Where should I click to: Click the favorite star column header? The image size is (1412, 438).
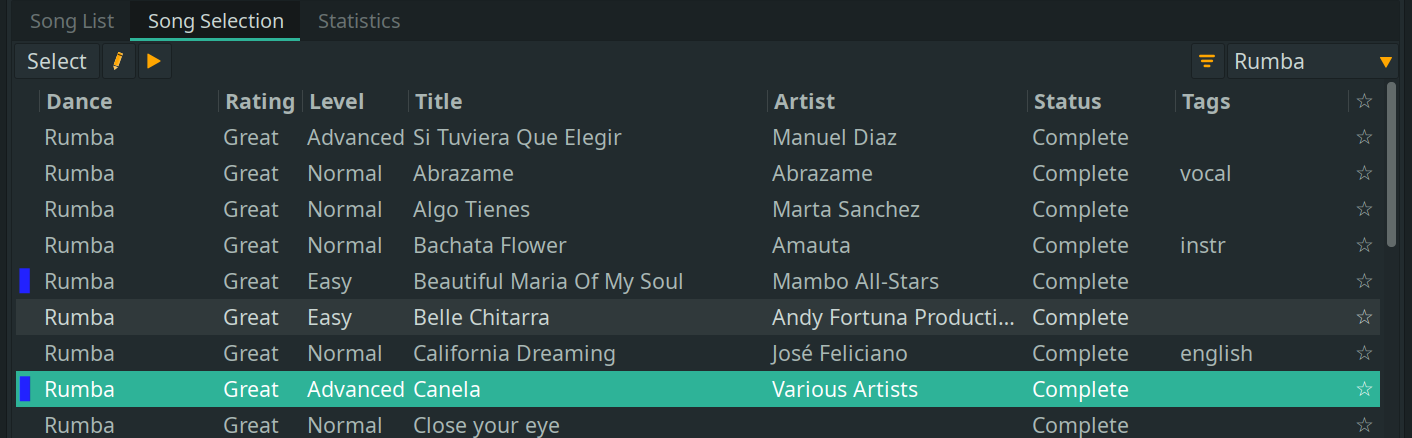point(1364,101)
